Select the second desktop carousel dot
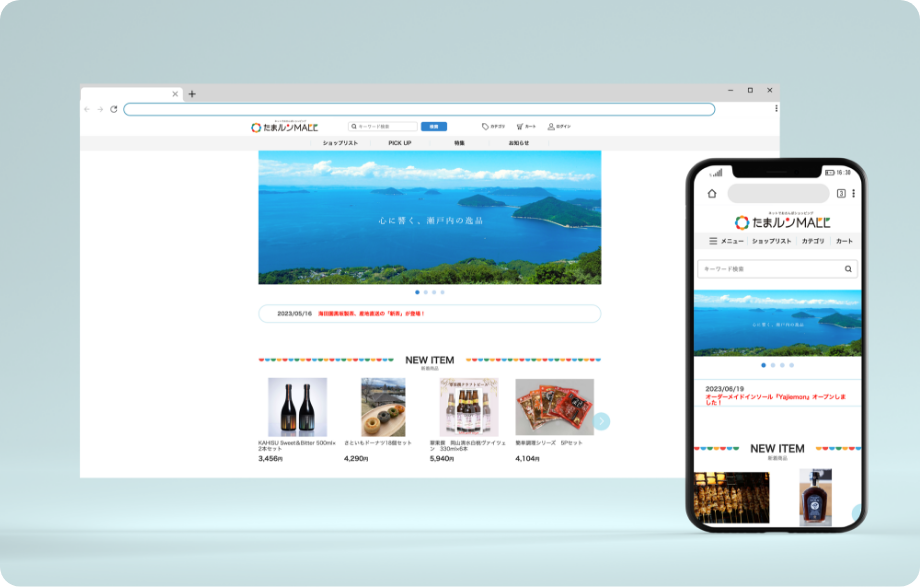The image size is (920, 587). pyautogui.click(x=426, y=292)
